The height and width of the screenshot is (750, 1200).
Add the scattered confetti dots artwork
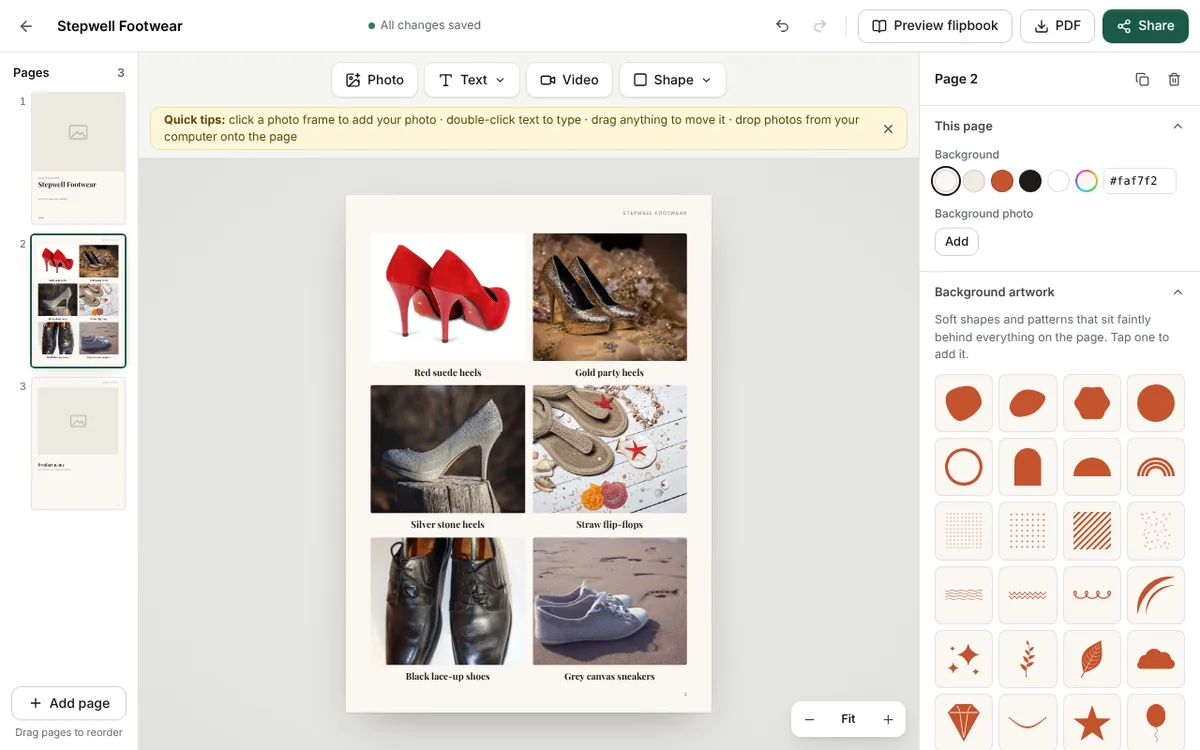click(x=1156, y=531)
